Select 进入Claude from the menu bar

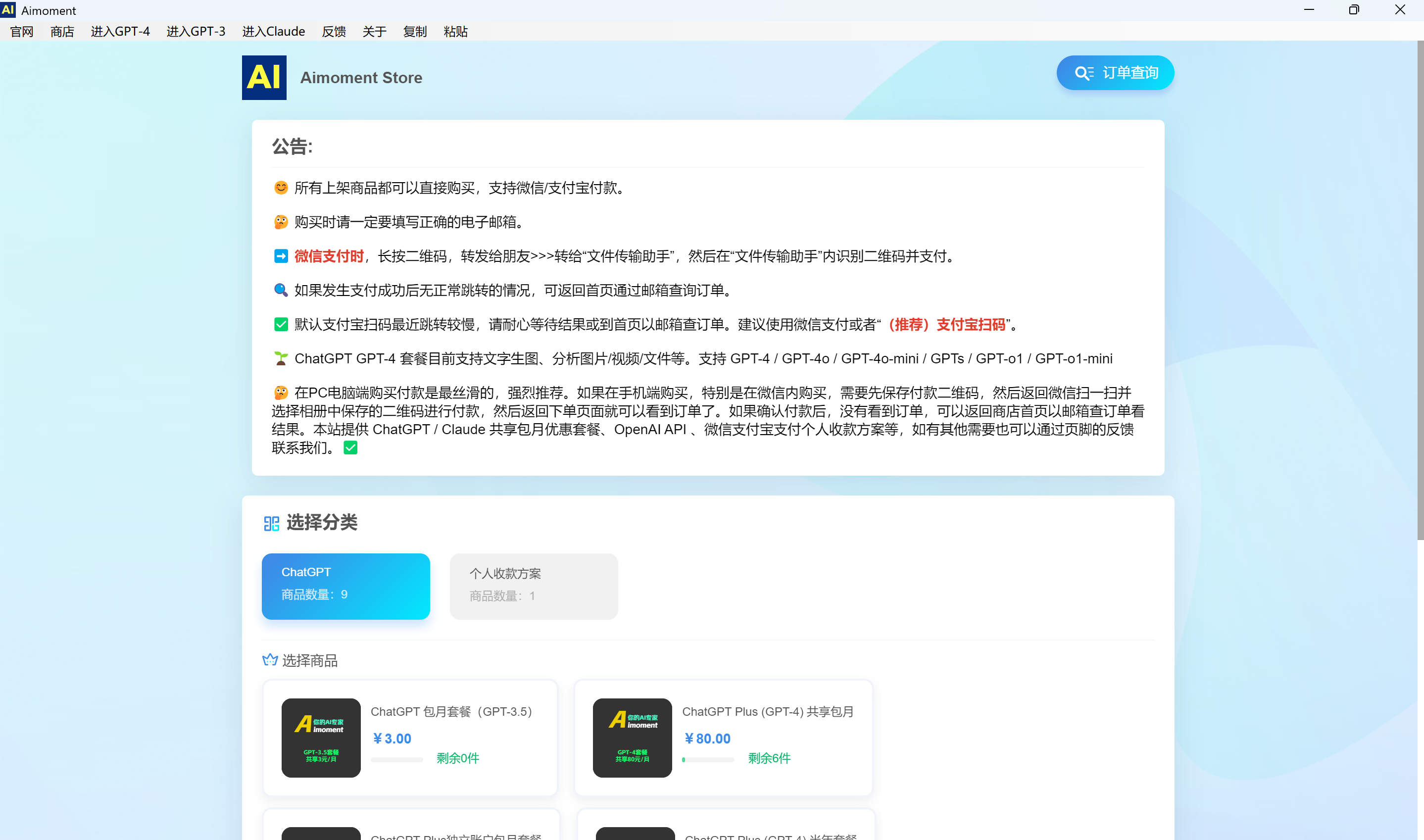[x=273, y=32]
